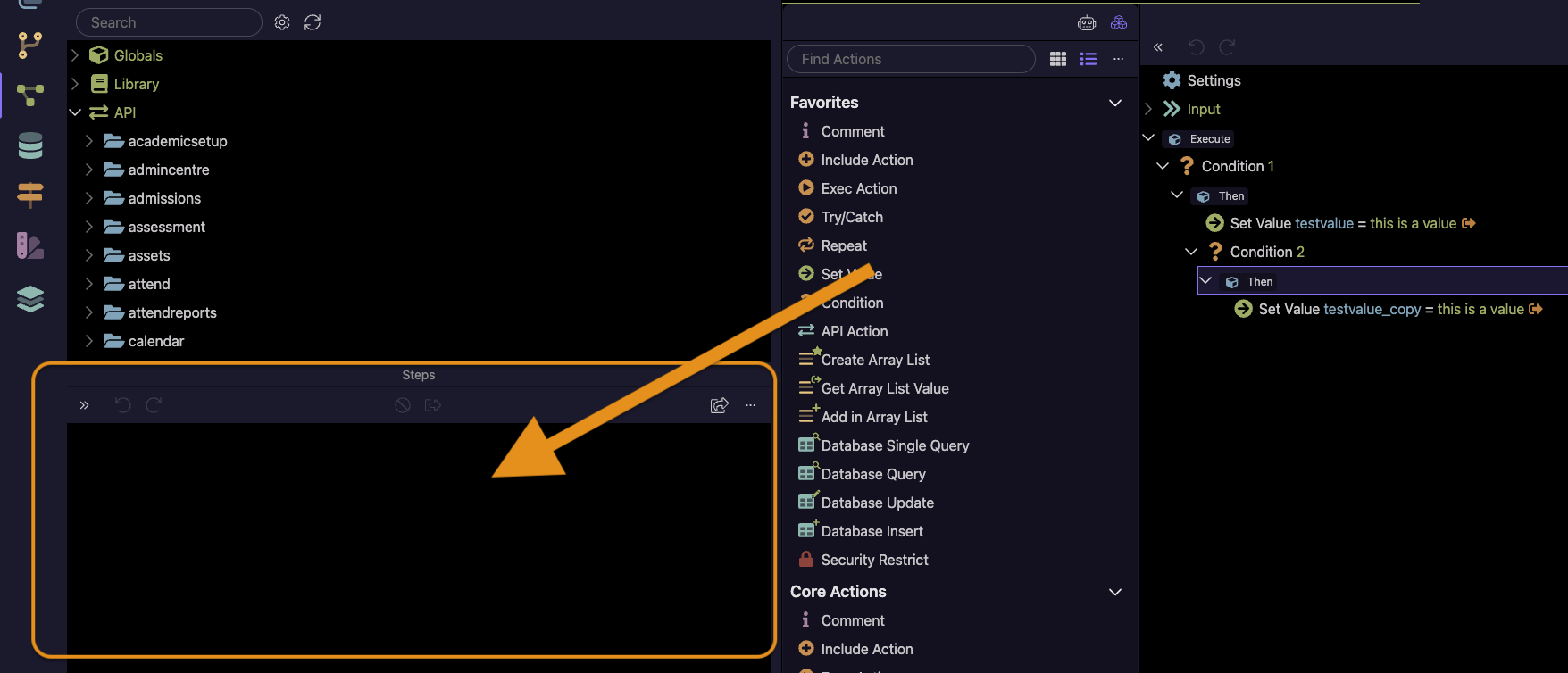
Task: Click the AI robot assistant icon
Action: [x=1087, y=23]
